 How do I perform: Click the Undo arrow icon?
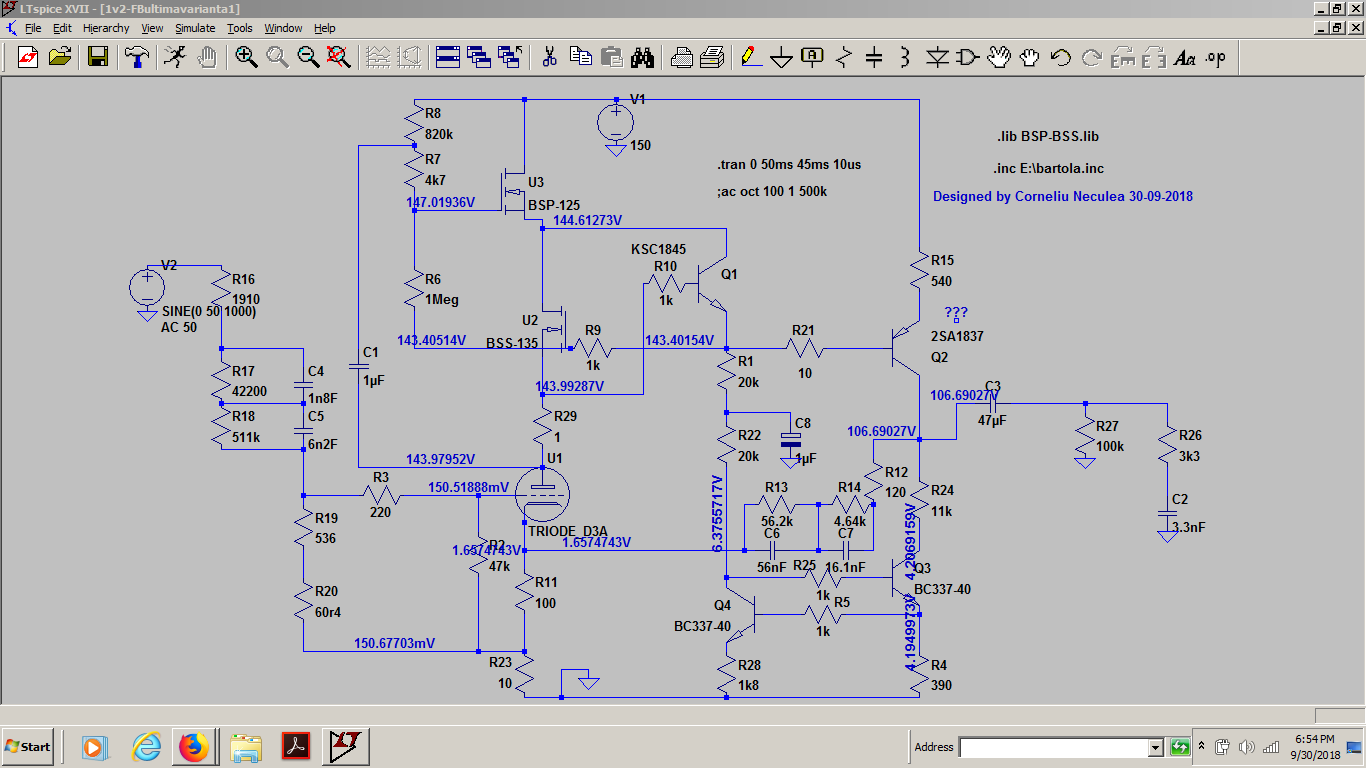coord(1061,57)
